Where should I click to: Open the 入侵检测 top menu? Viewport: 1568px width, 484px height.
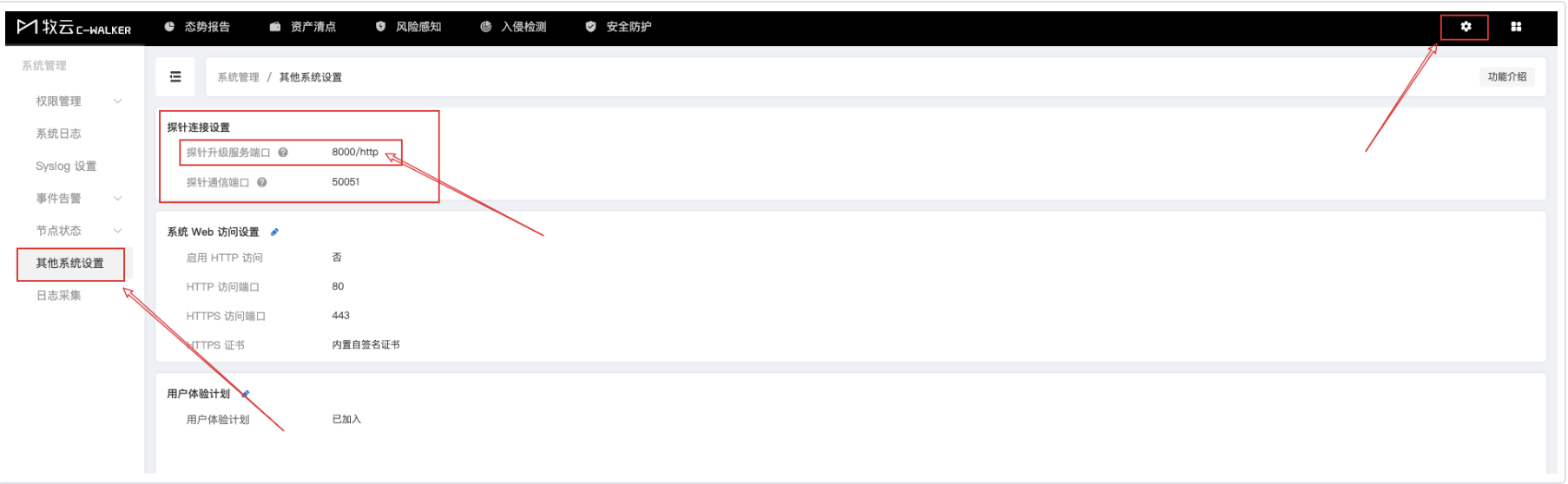[x=513, y=27]
